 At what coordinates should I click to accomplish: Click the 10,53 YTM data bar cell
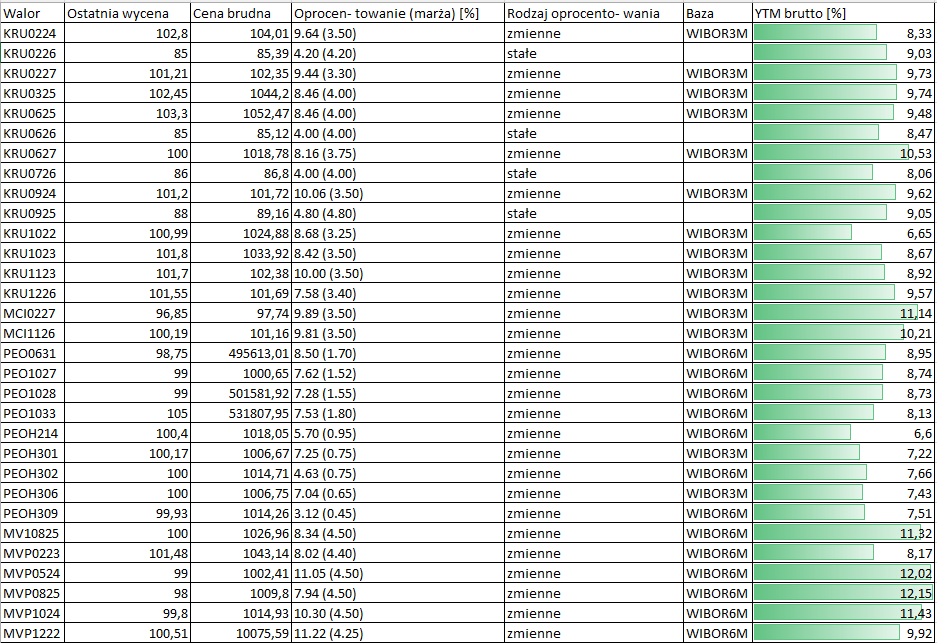[843, 154]
